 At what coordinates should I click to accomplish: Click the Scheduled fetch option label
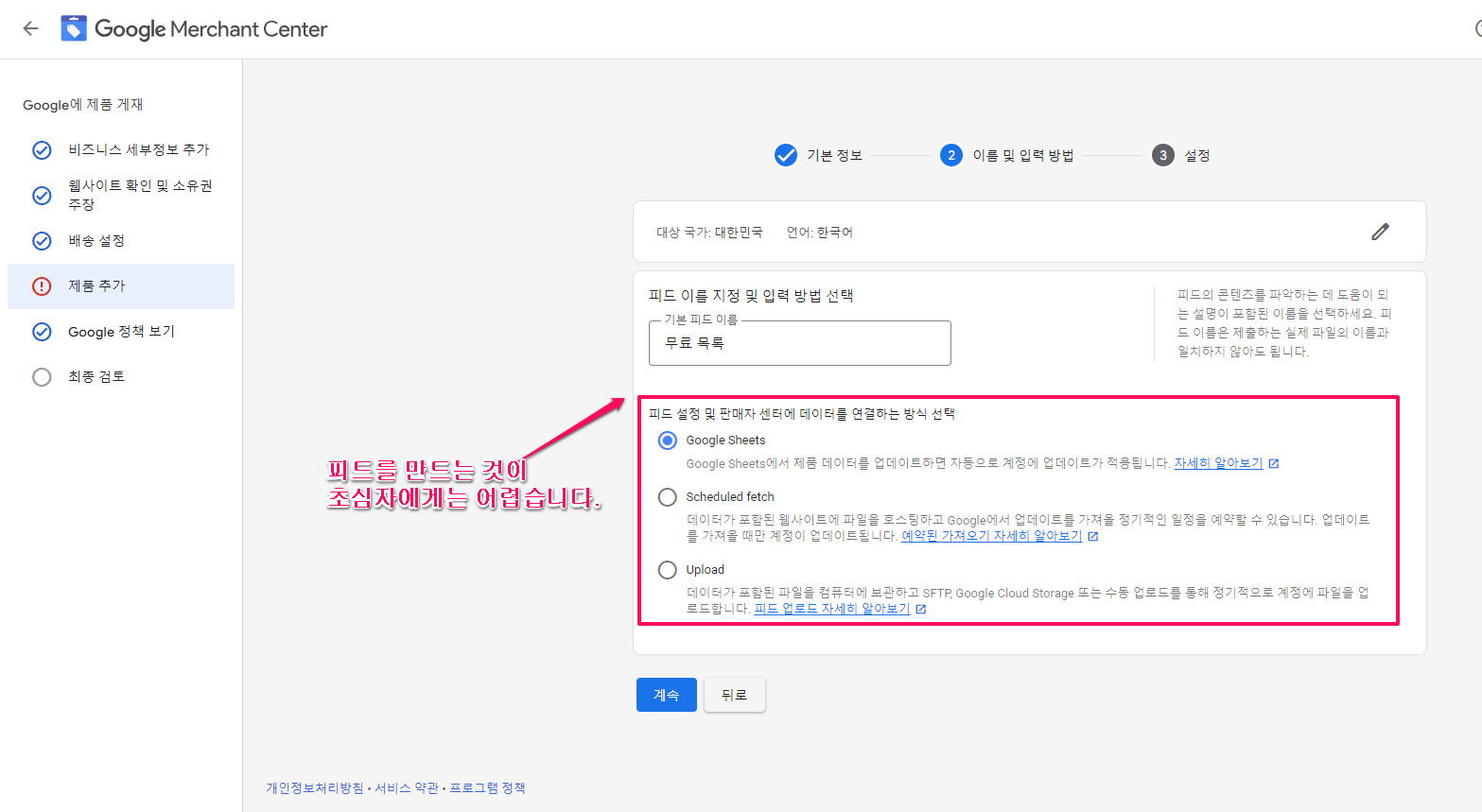pos(730,497)
